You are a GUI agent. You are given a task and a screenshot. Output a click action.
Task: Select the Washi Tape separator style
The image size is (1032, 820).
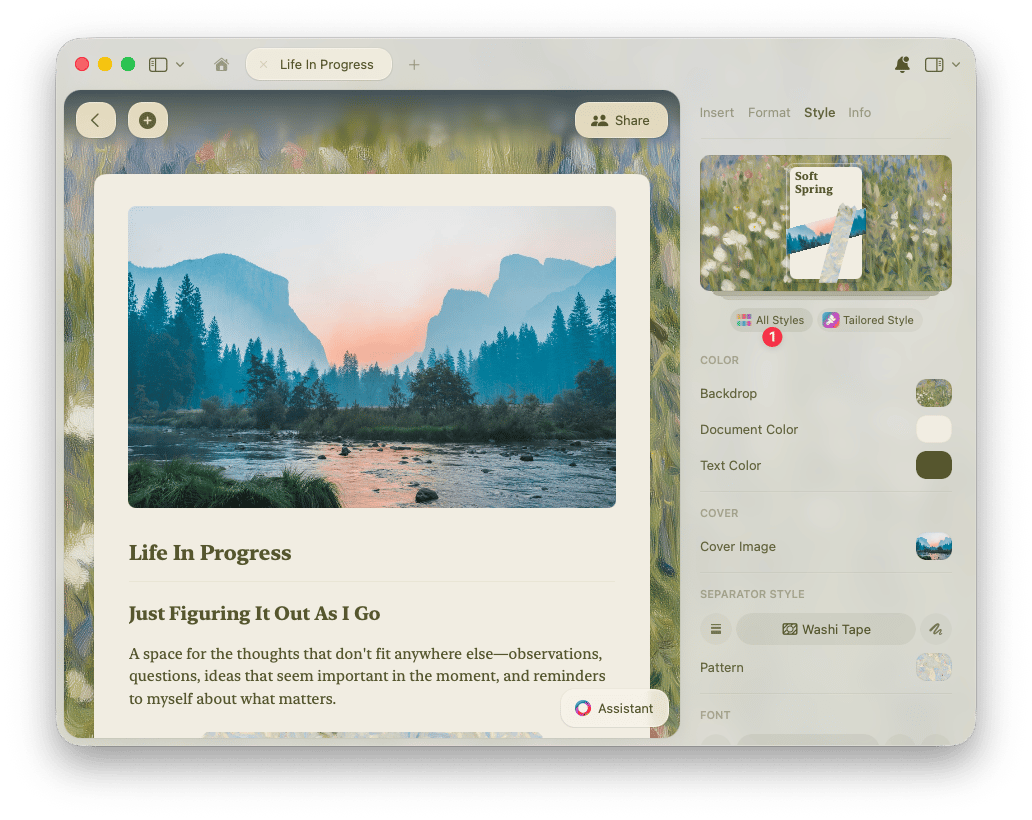tap(826, 629)
